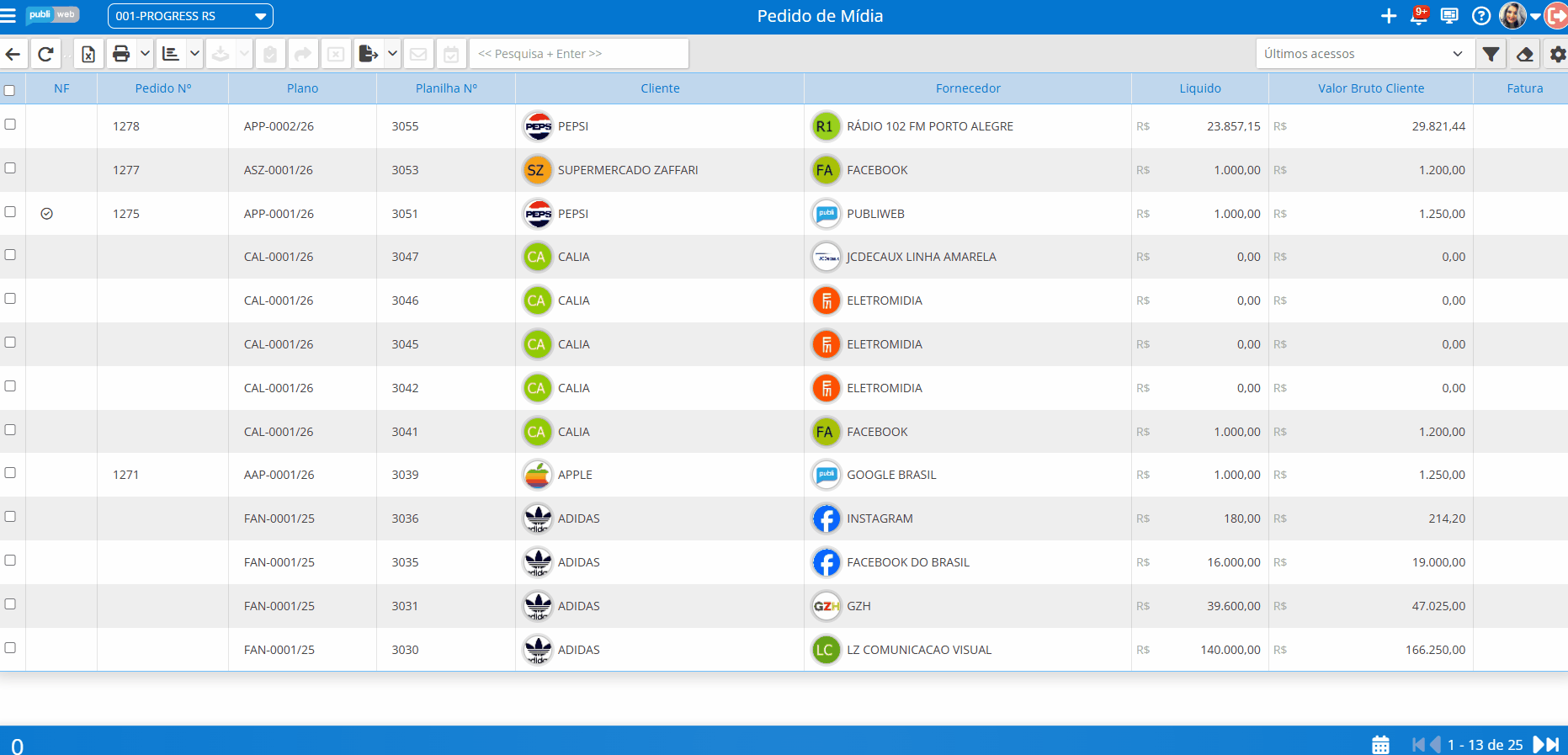The height and width of the screenshot is (755, 1568).
Task: Click the Pesquisa search field
Action: click(x=579, y=54)
